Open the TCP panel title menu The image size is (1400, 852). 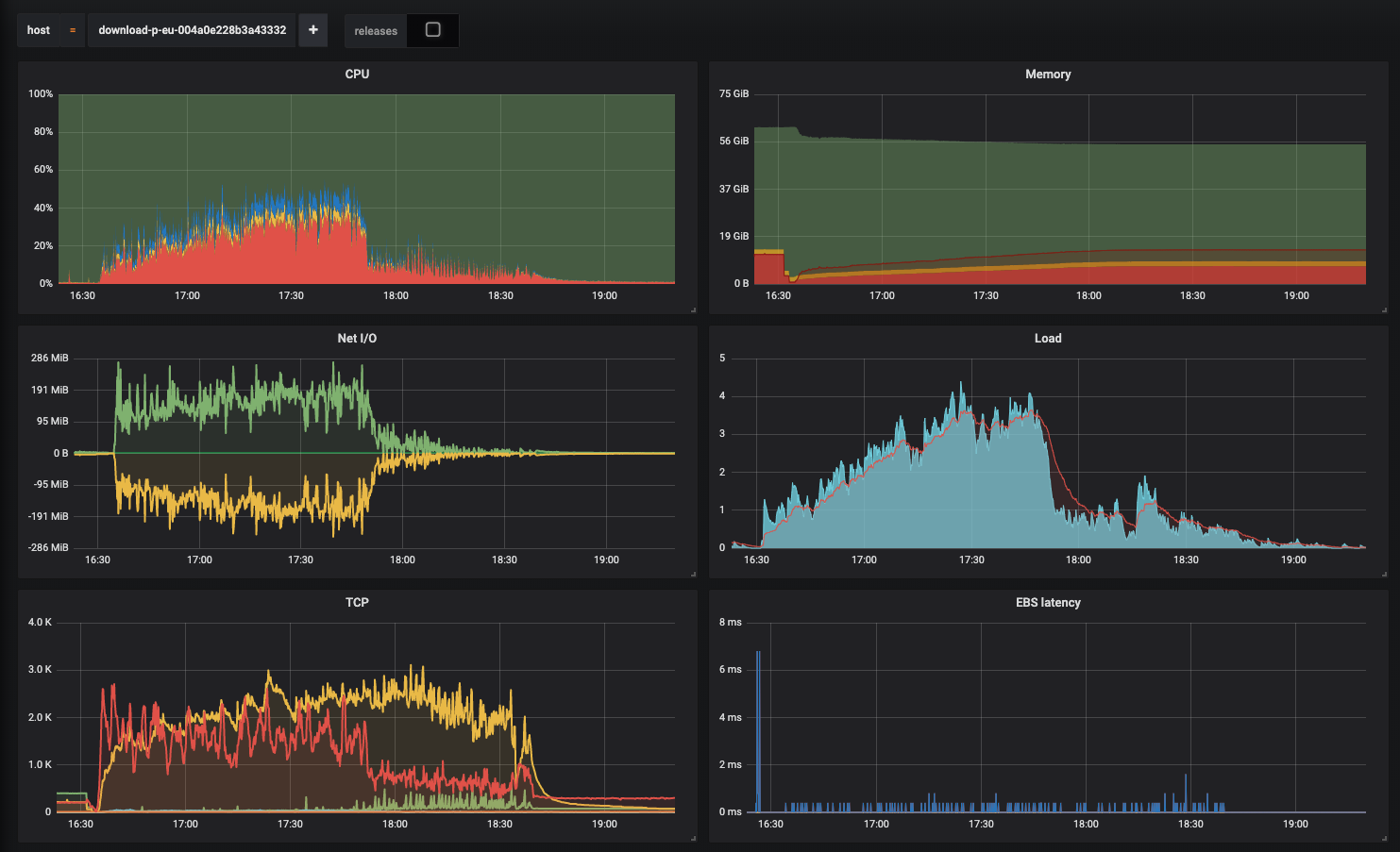coord(357,602)
